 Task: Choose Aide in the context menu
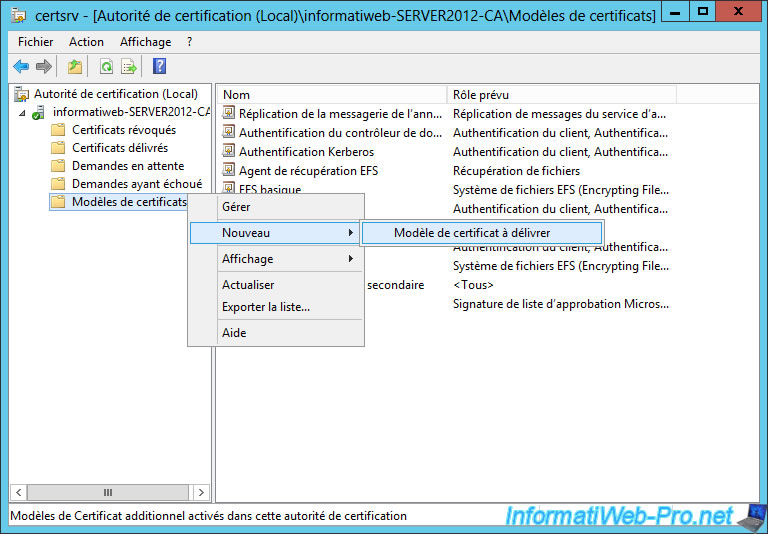(x=276, y=333)
